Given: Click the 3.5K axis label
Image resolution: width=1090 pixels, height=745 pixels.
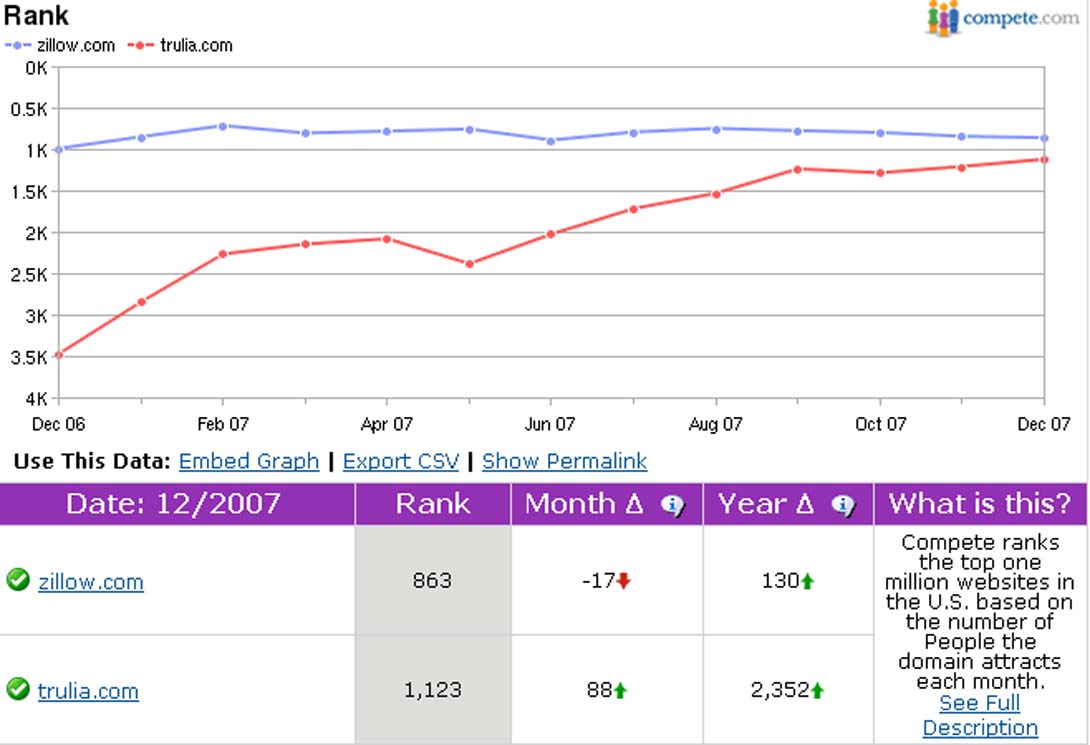Looking at the screenshot, I should (29, 358).
